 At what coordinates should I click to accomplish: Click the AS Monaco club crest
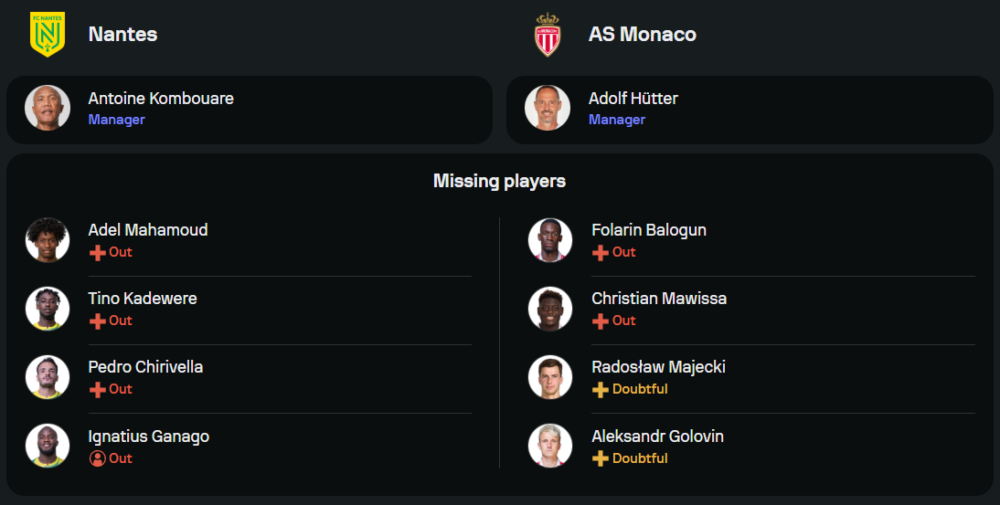[x=547, y=34]
